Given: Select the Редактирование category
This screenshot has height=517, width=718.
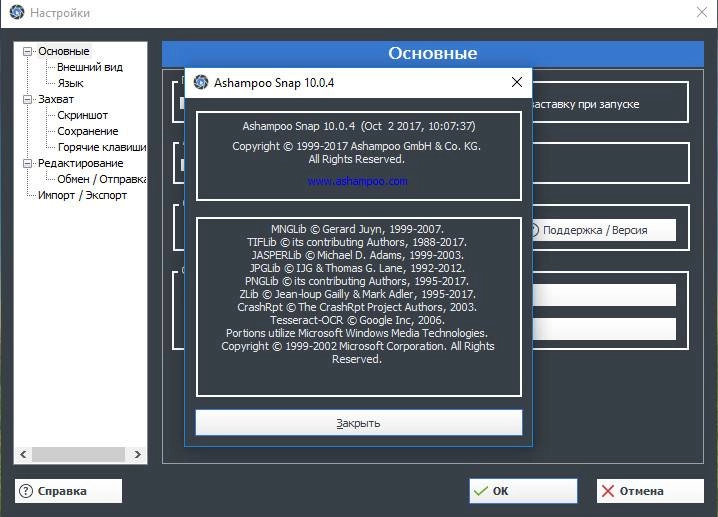Looking at the screenshot, I should point(81,163).
